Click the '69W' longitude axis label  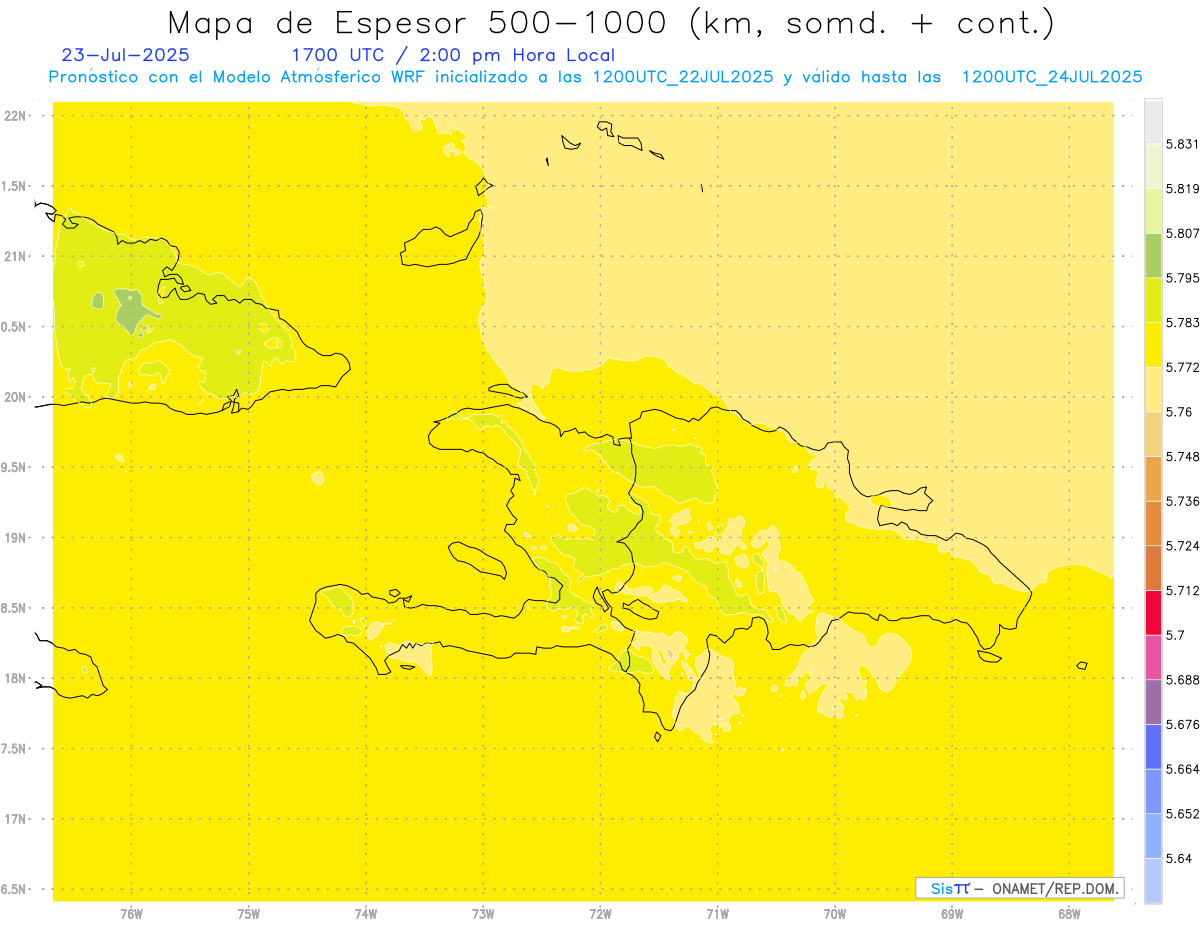952,914
